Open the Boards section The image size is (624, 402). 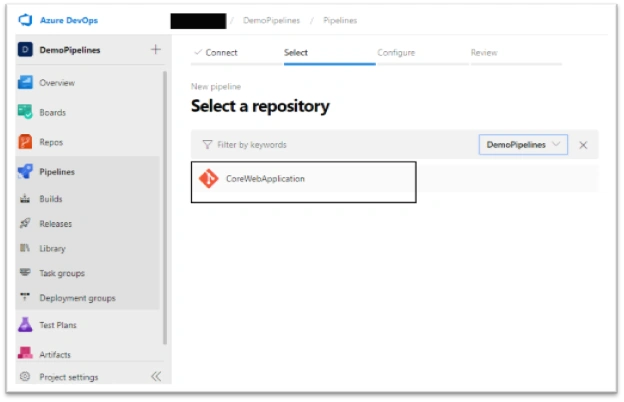pos(53,113)
